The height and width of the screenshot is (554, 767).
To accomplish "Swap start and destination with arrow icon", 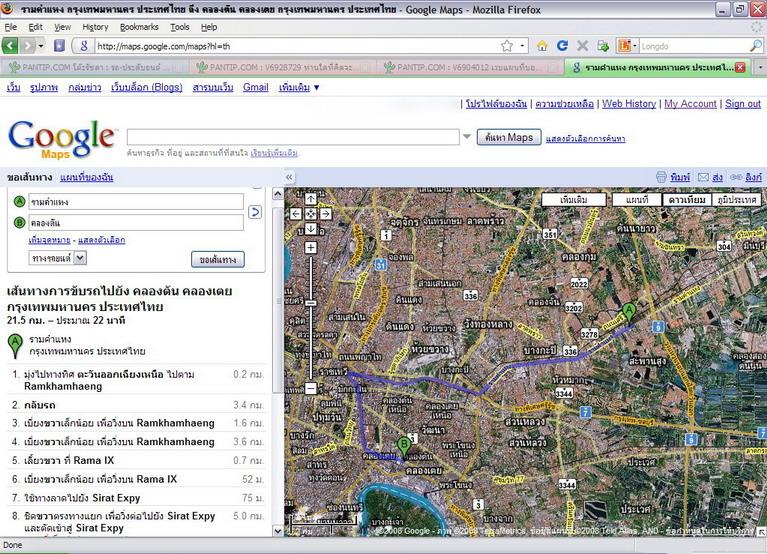I will [x=255, y=212].
